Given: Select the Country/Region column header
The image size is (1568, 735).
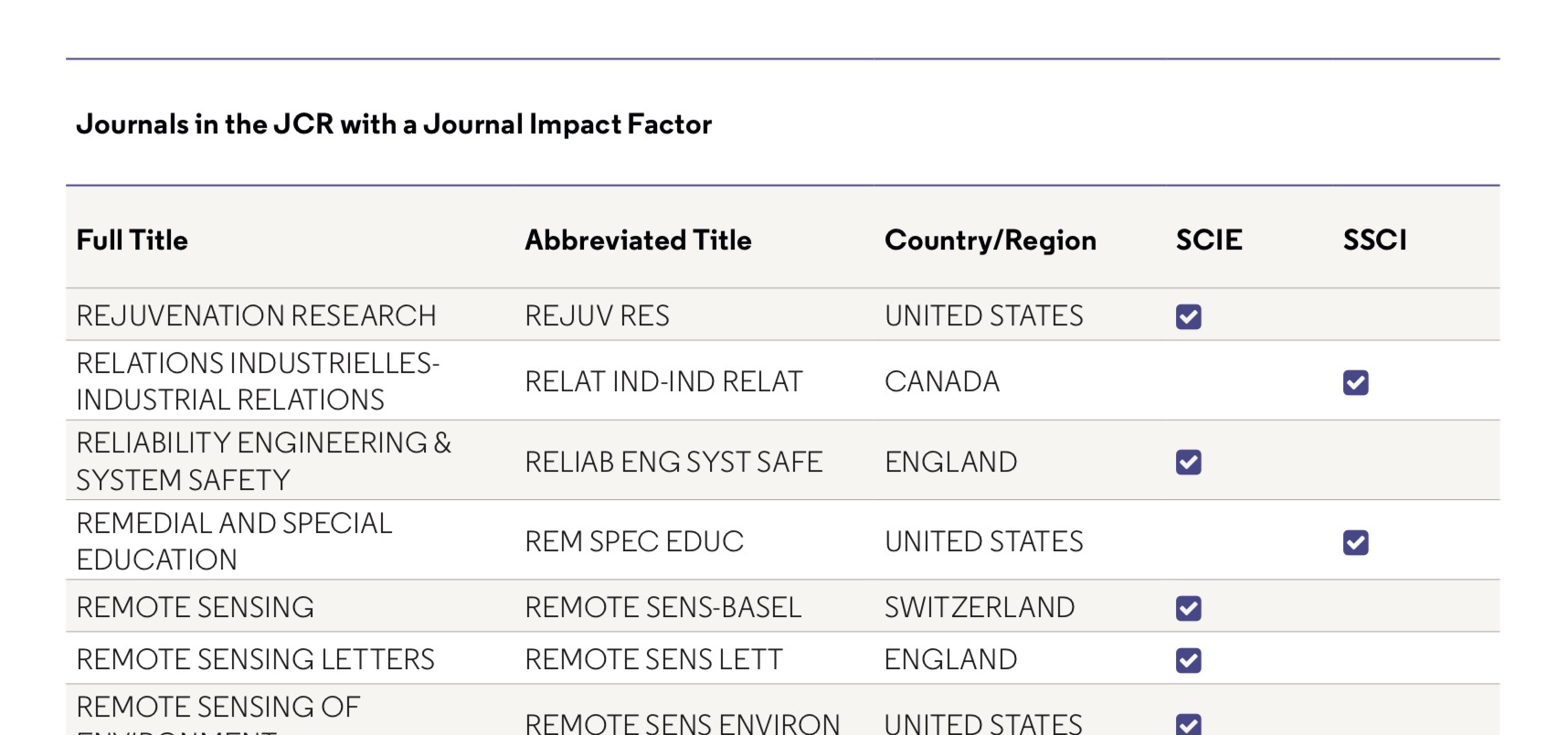Looking at the screenshot, I should pyautogui.click(x=990, y=240).
